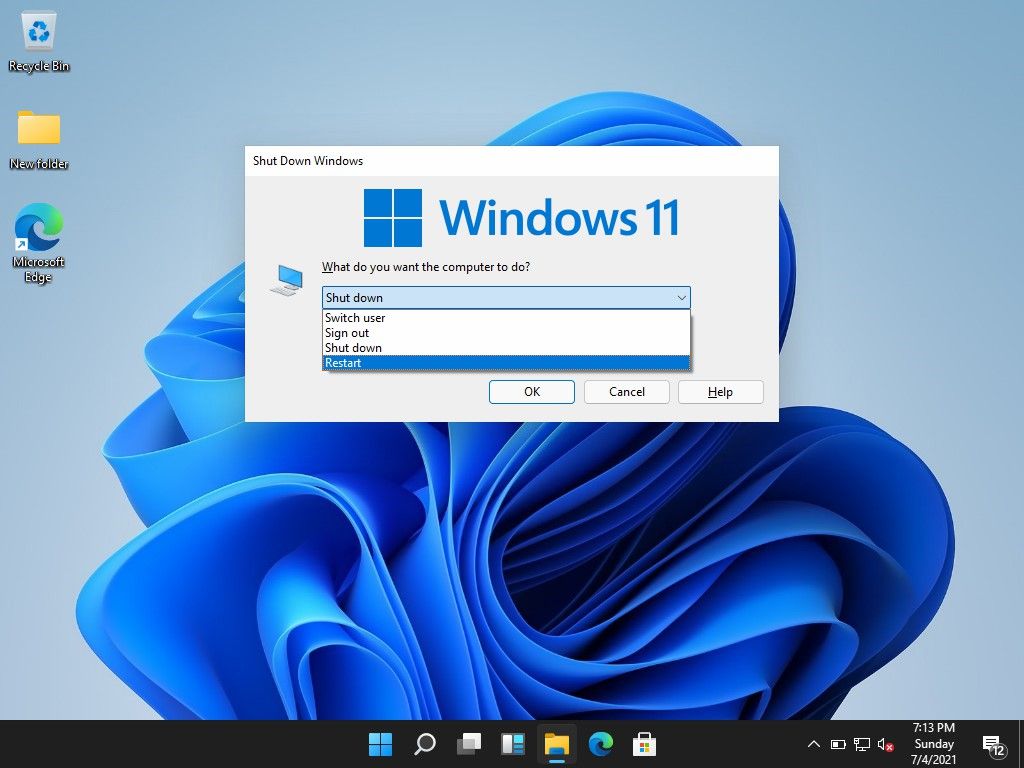The width and height of the screenshot is (1024, 768).
Task: Check the battery status icon
Action: tap(840, 744)
